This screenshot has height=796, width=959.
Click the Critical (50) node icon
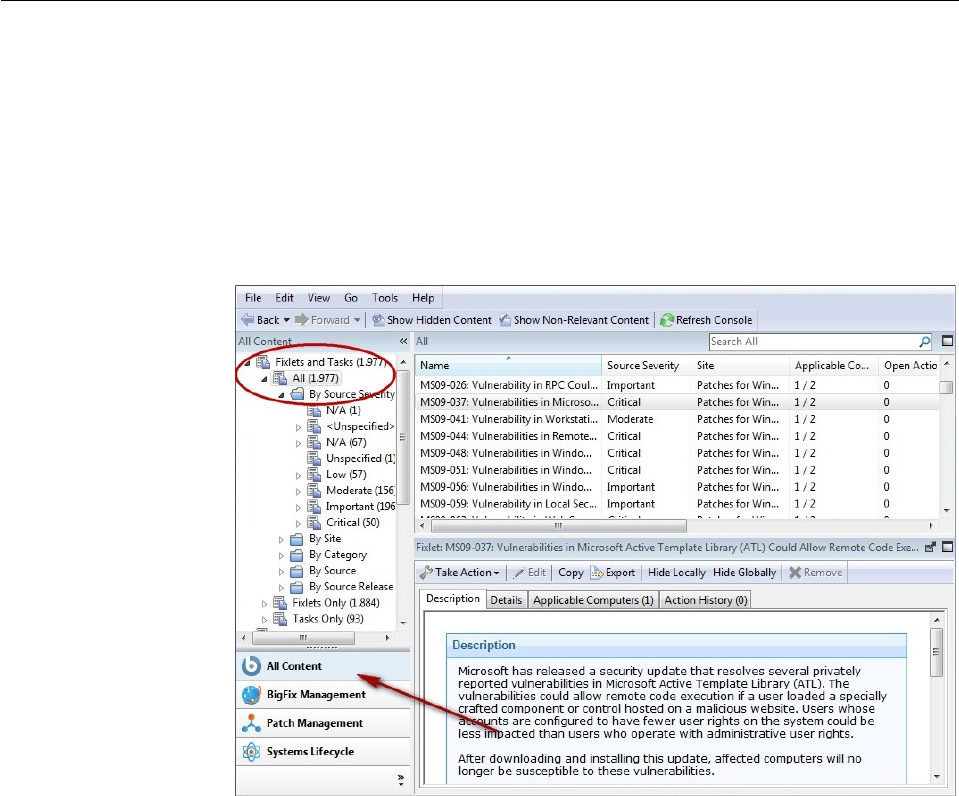point(314,523)
